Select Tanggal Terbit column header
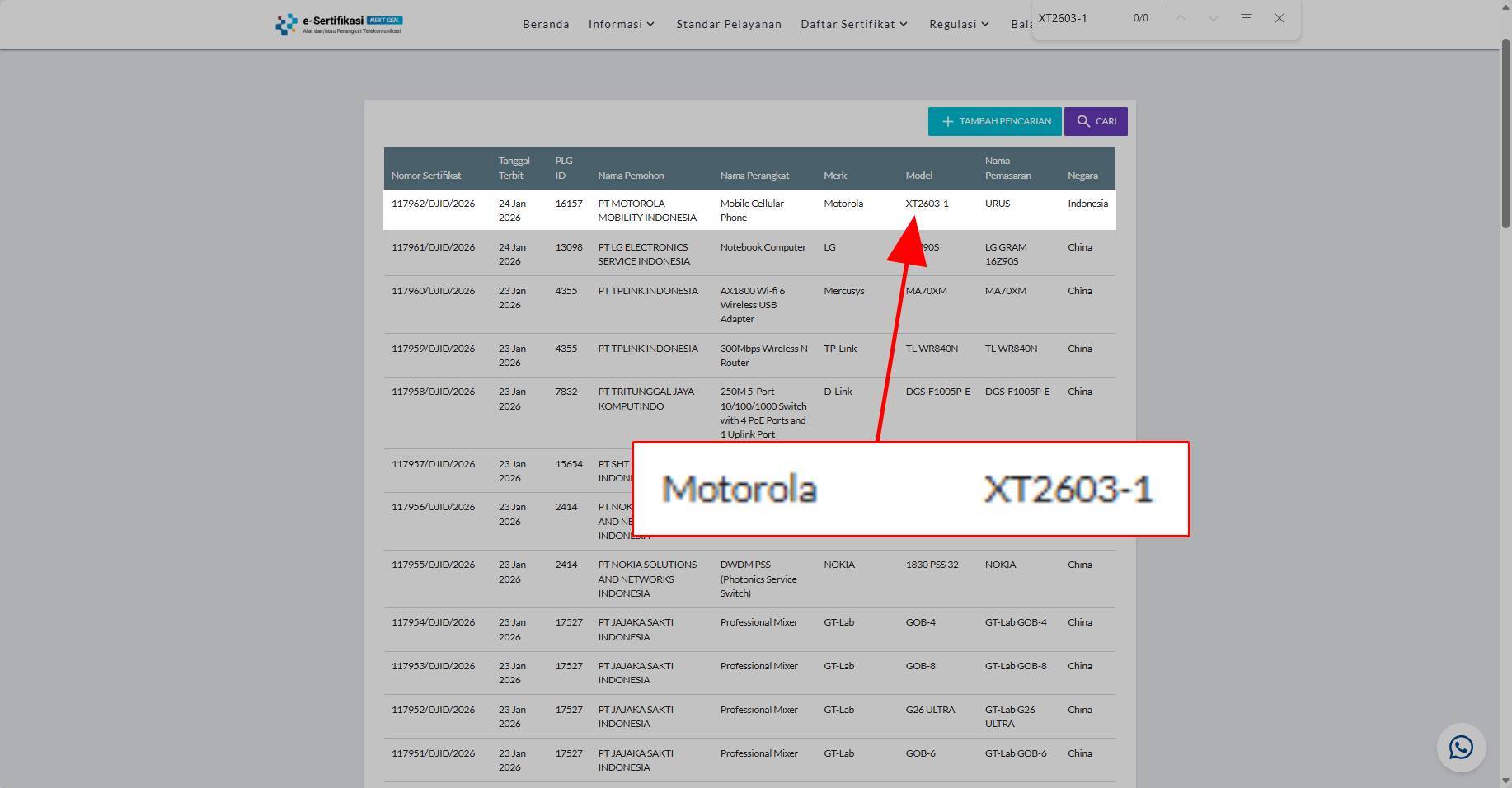 (514, 168)
